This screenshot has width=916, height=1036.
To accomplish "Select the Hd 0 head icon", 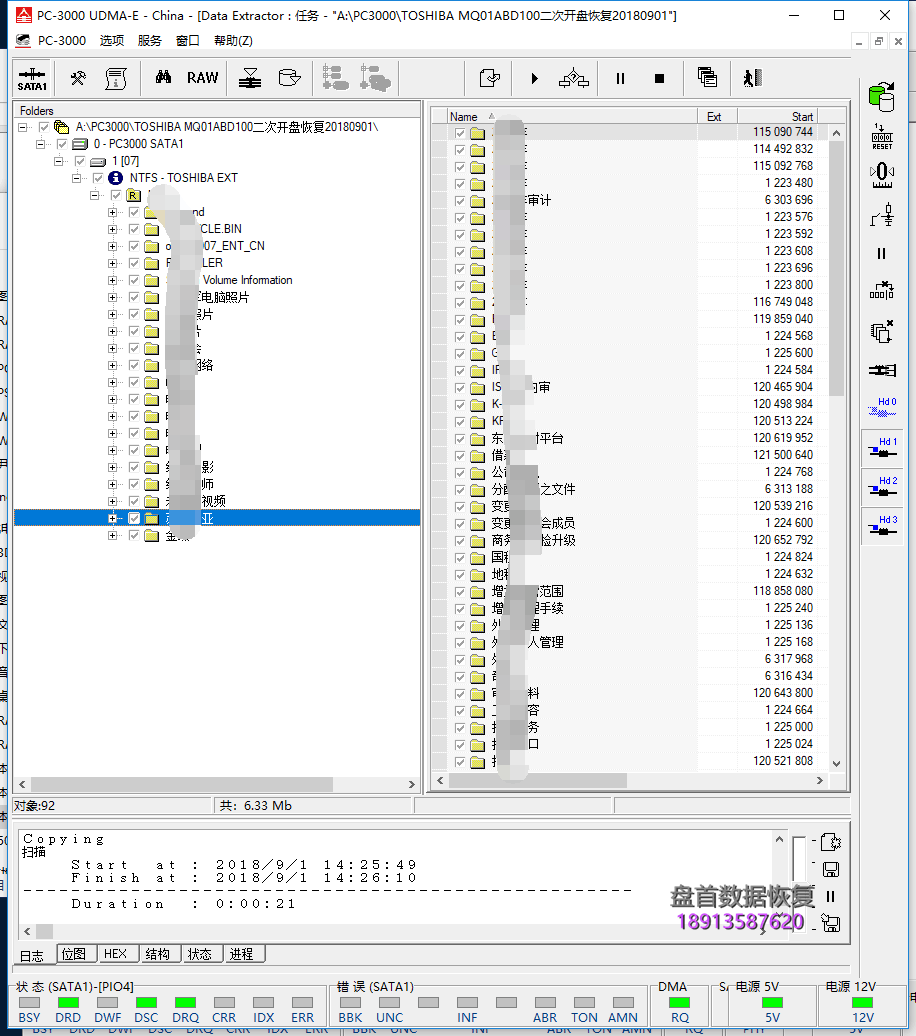I will [x=881, y=408].
